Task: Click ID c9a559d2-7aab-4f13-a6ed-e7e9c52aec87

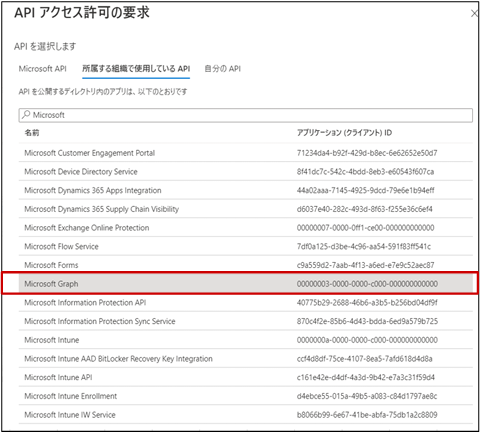Action: (366, 265)
